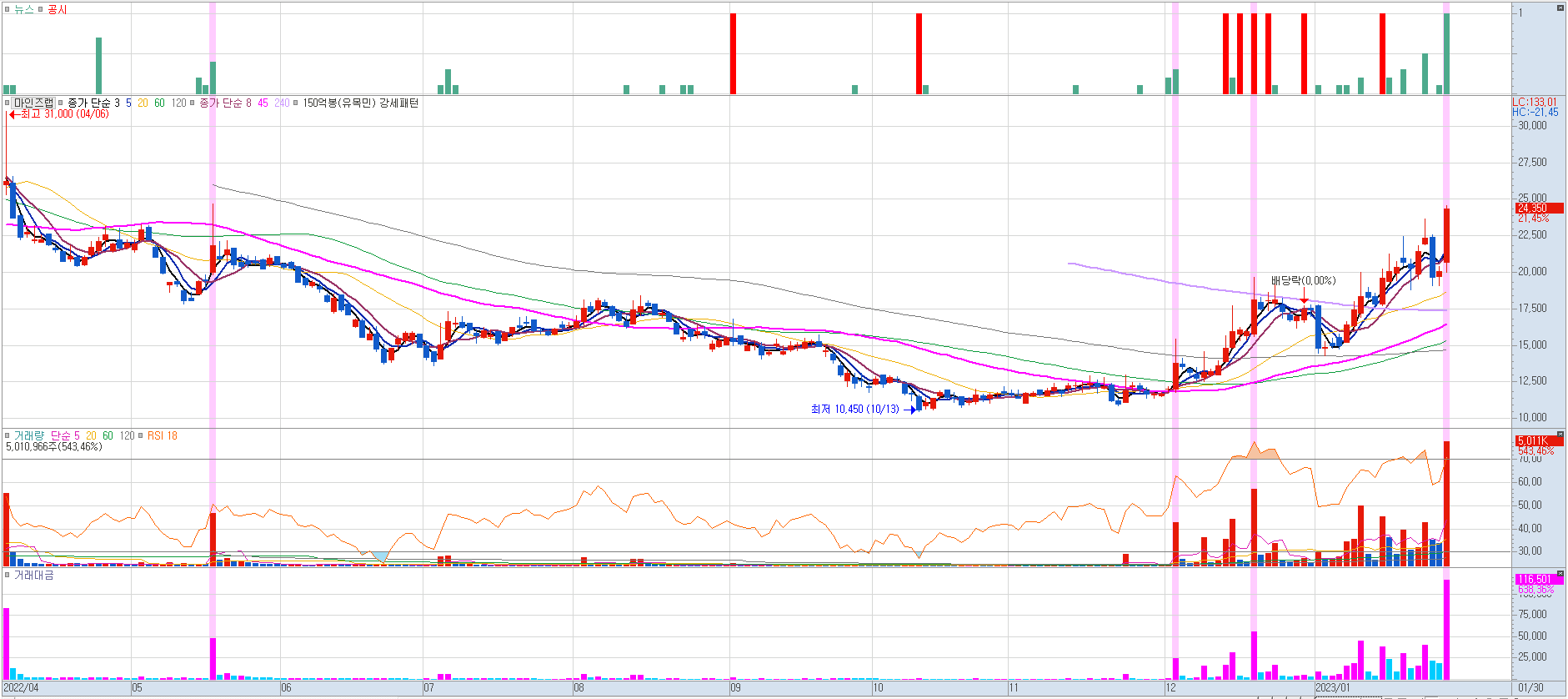Select the 공시 indicator label
Screen dimensions: 1568x699
(57, 9)
